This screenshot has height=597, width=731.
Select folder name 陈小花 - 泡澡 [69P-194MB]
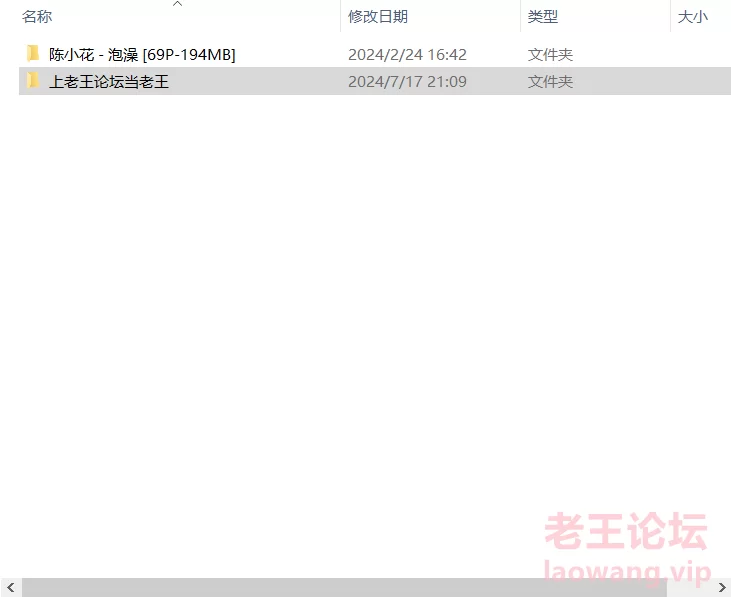[x=142, y=55]
